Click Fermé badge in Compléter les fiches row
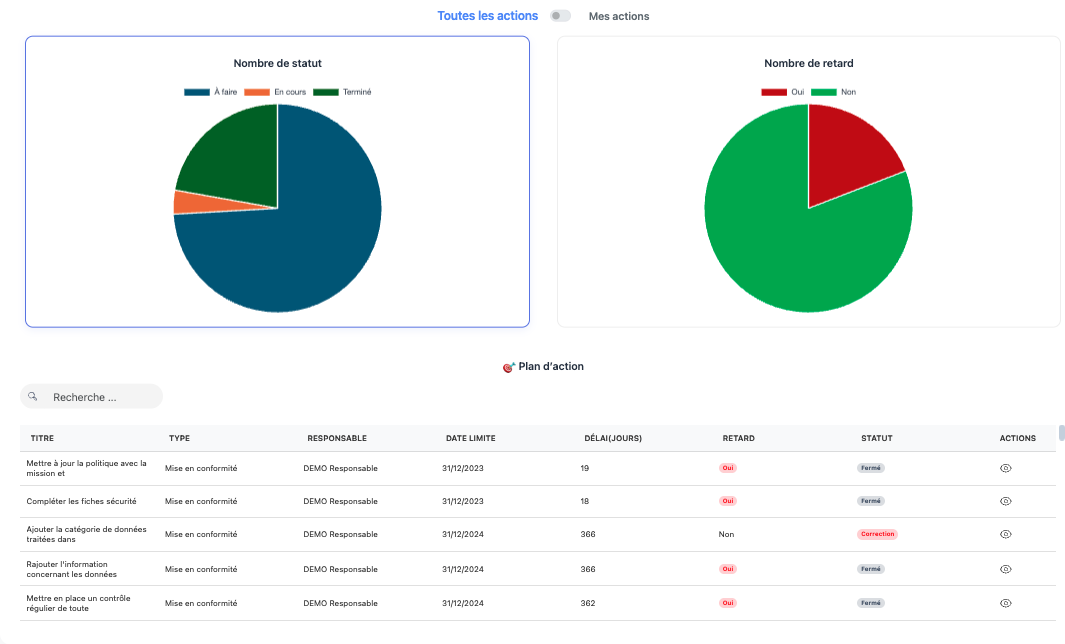1065x644 pixels. 871,501
